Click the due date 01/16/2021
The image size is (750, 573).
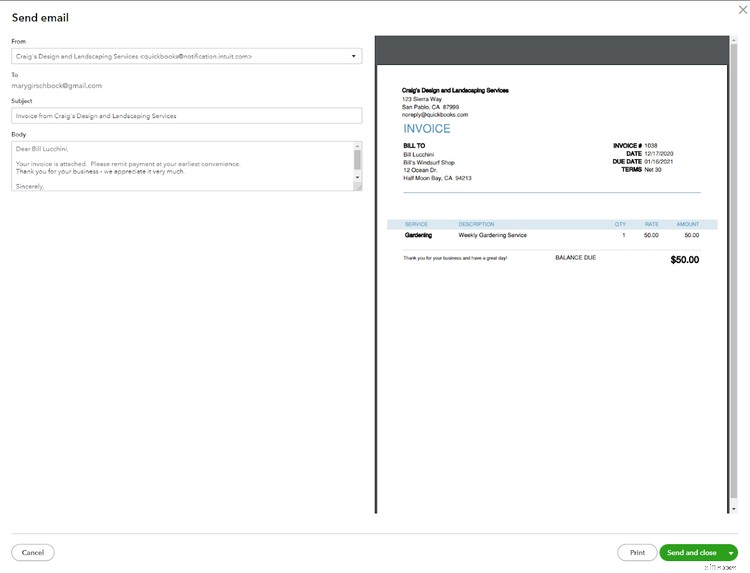[659, 162]
